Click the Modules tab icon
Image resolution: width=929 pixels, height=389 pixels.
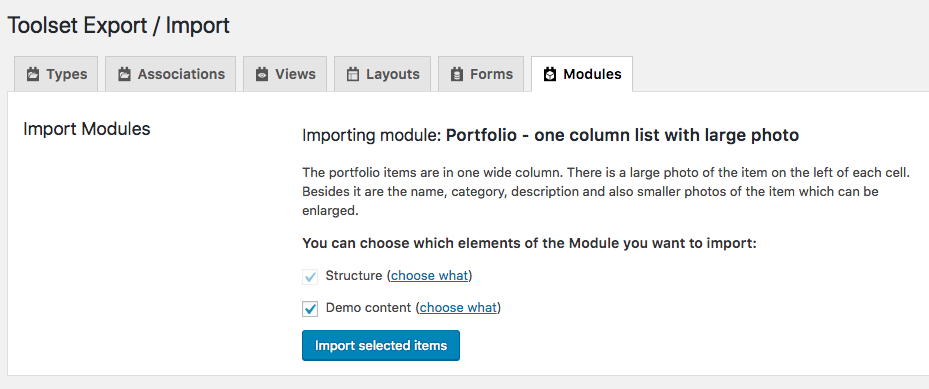pyautogui.click(x=550, y=74)
